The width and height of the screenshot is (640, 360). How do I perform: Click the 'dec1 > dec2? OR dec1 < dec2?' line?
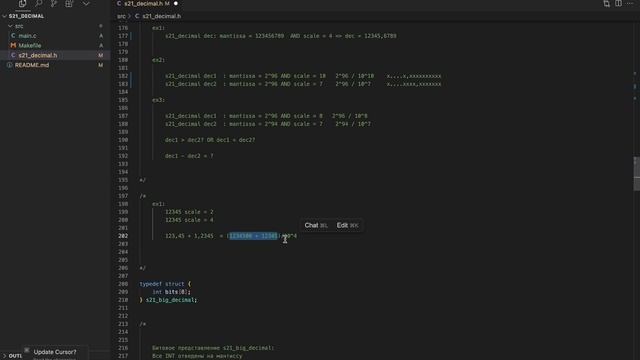210,140
